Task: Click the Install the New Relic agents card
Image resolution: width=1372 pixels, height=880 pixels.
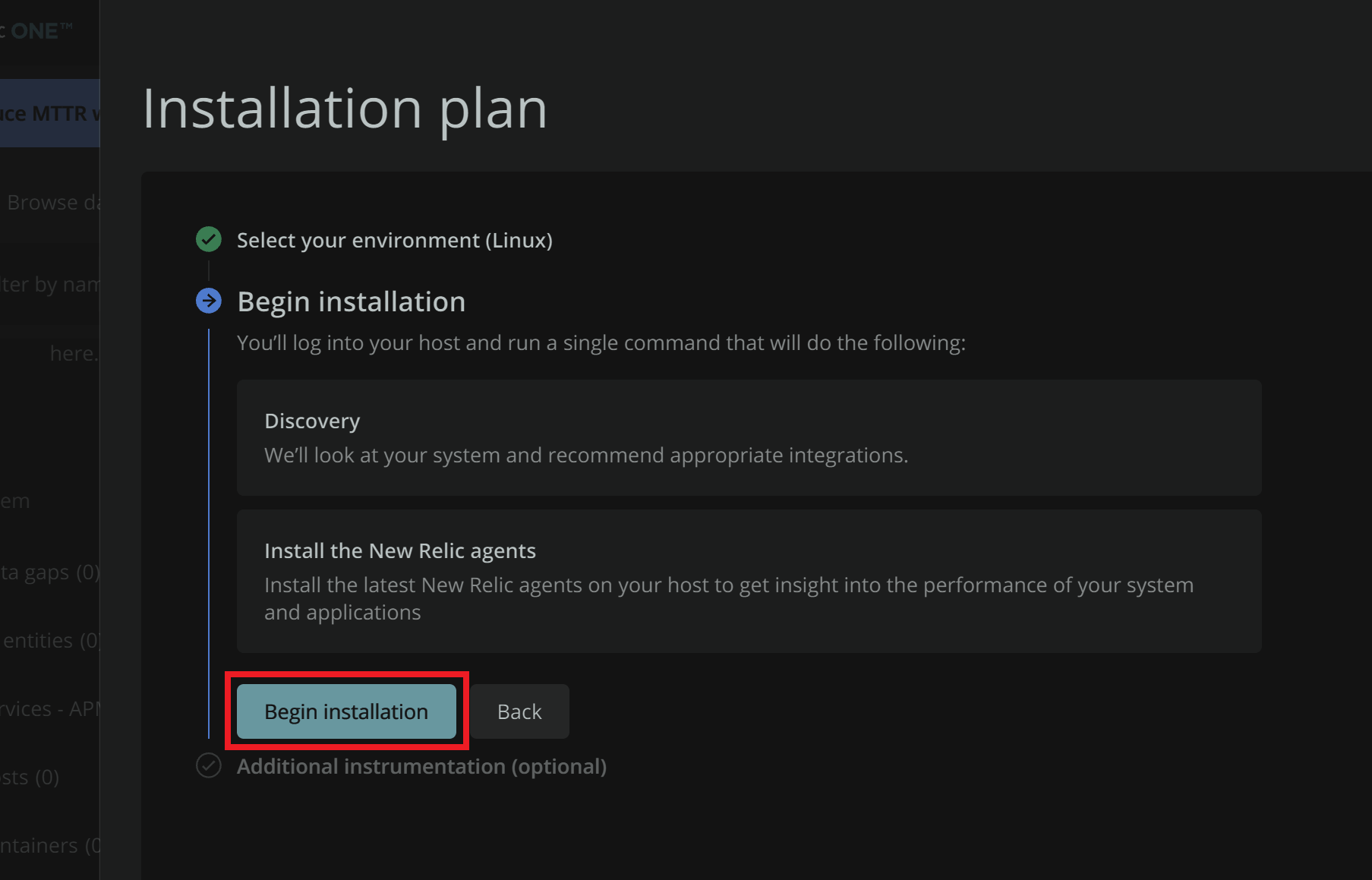Action: pos(749,581)
